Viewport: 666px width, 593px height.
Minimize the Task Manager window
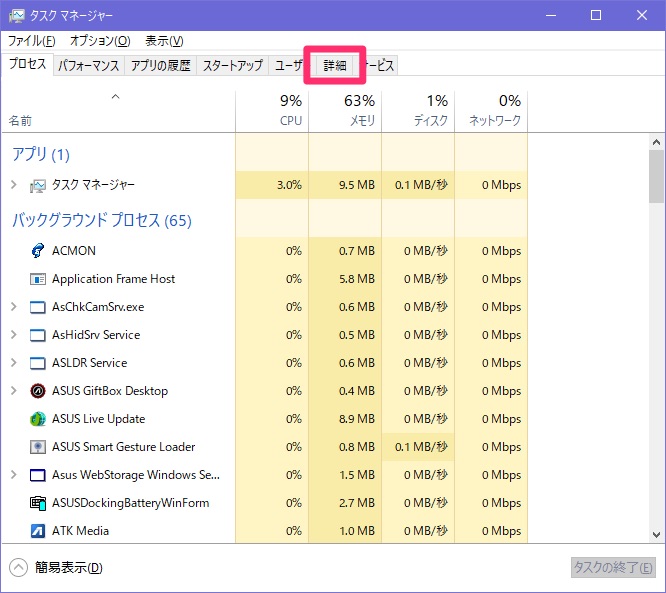click(x=551, y=16)
